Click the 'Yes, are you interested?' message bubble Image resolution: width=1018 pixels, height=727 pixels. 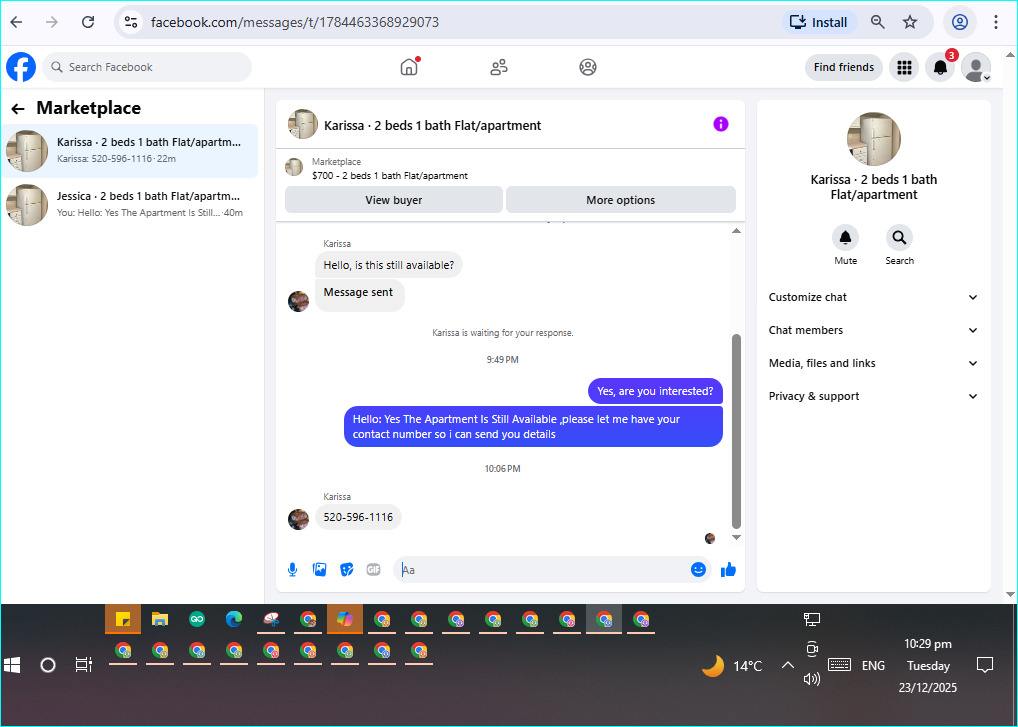pos(655,391)
